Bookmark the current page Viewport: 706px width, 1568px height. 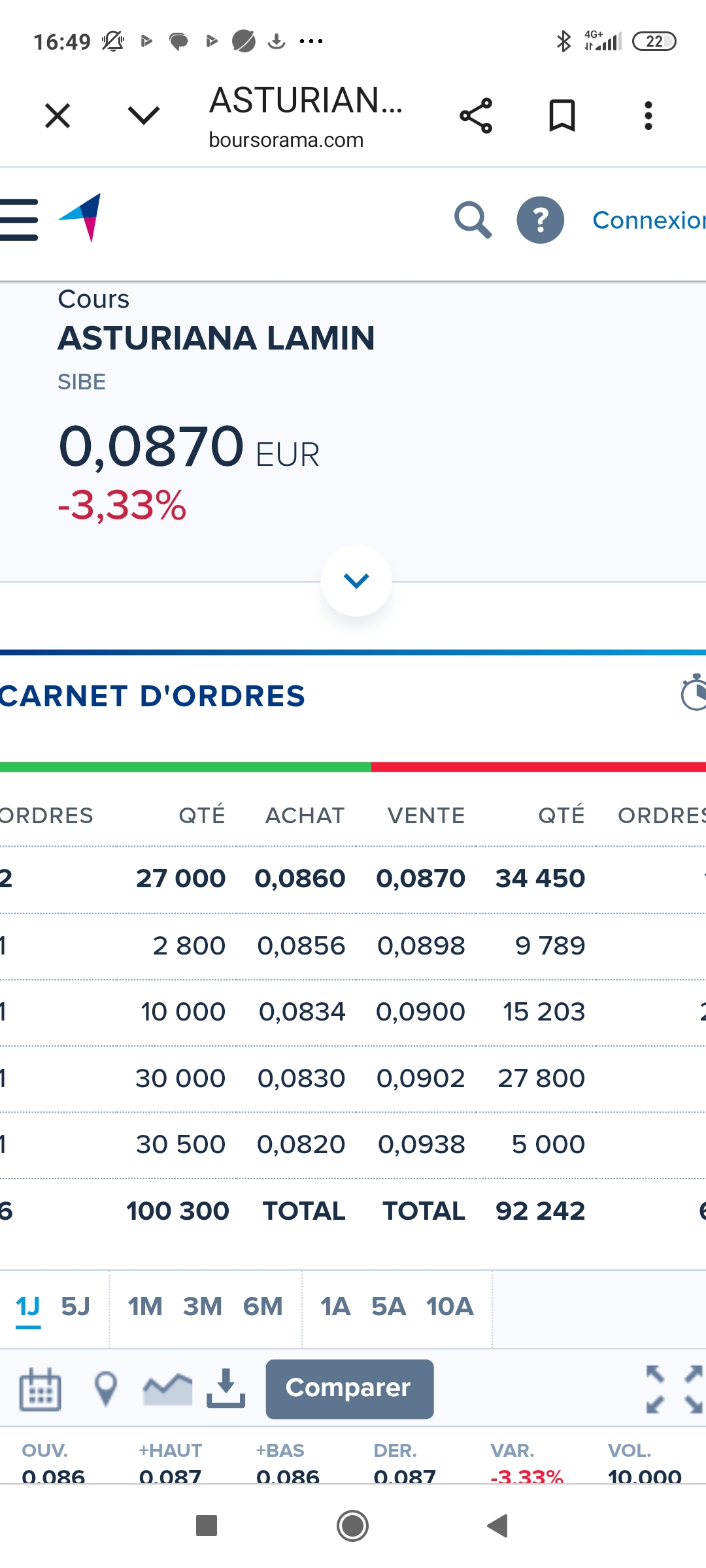pos(562,116)
